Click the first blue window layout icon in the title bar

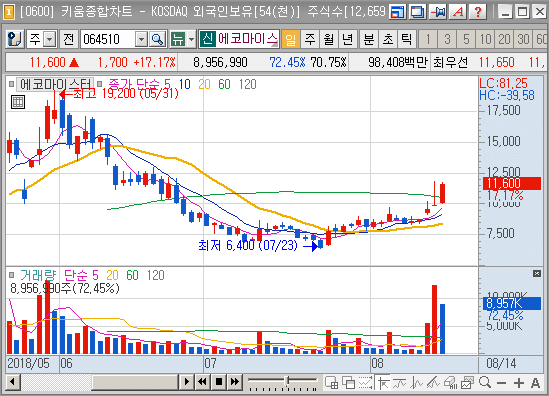398,12
